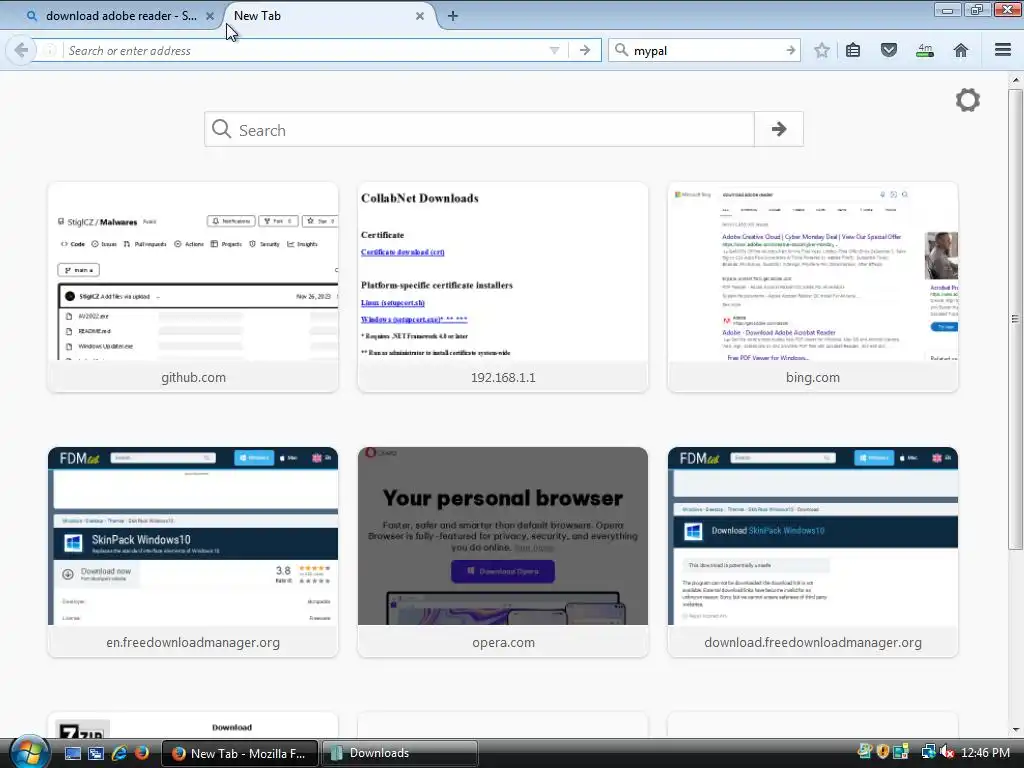
Task: Open the en.freedownloadmanager.org tile
Action: 193,552
